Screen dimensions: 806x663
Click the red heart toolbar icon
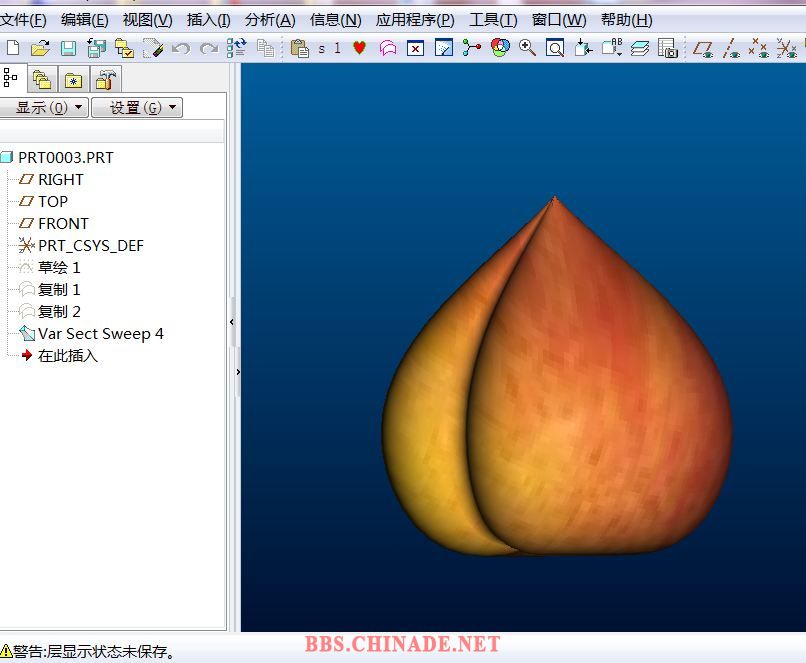point(360,48)
